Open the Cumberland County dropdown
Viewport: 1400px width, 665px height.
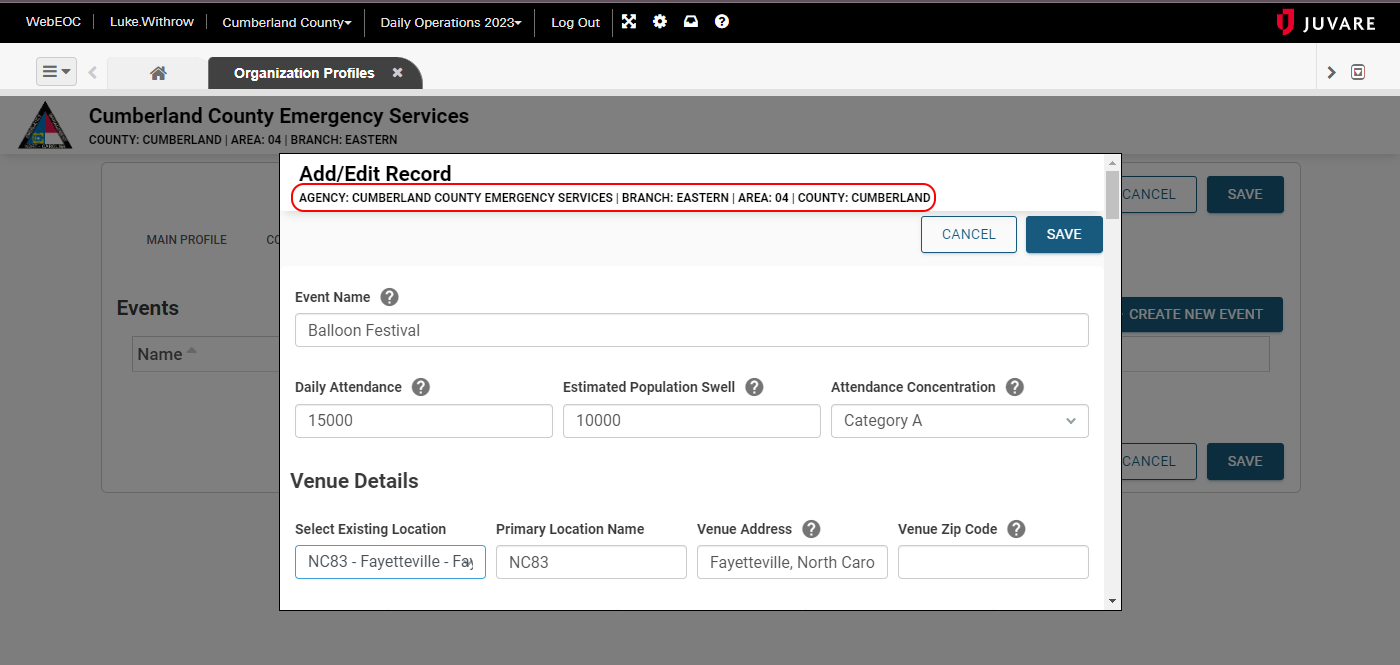(x=286, y=21)
